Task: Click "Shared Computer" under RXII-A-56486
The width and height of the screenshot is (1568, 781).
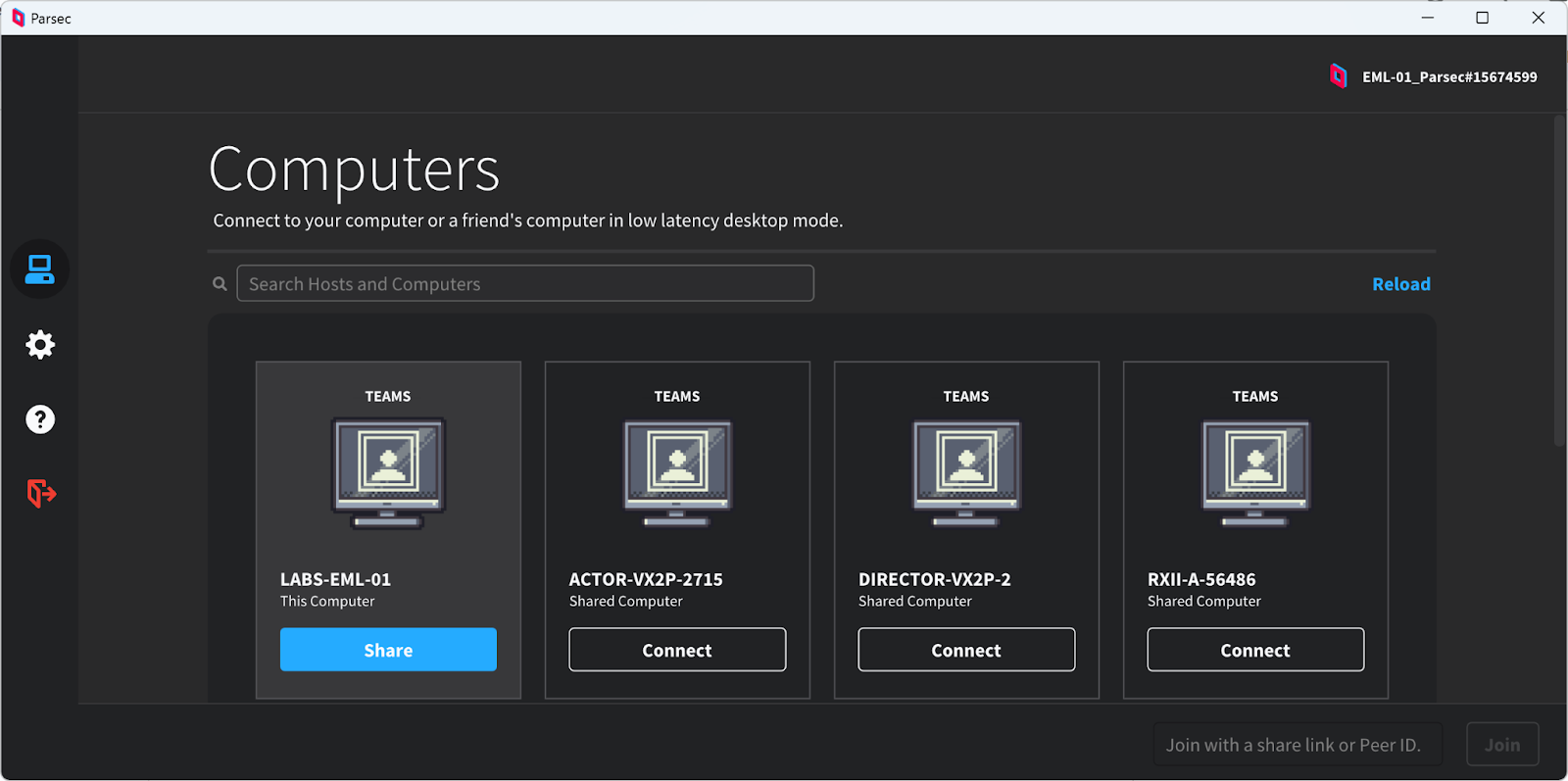Action: pyautogui.click(x=1204, y=601)
